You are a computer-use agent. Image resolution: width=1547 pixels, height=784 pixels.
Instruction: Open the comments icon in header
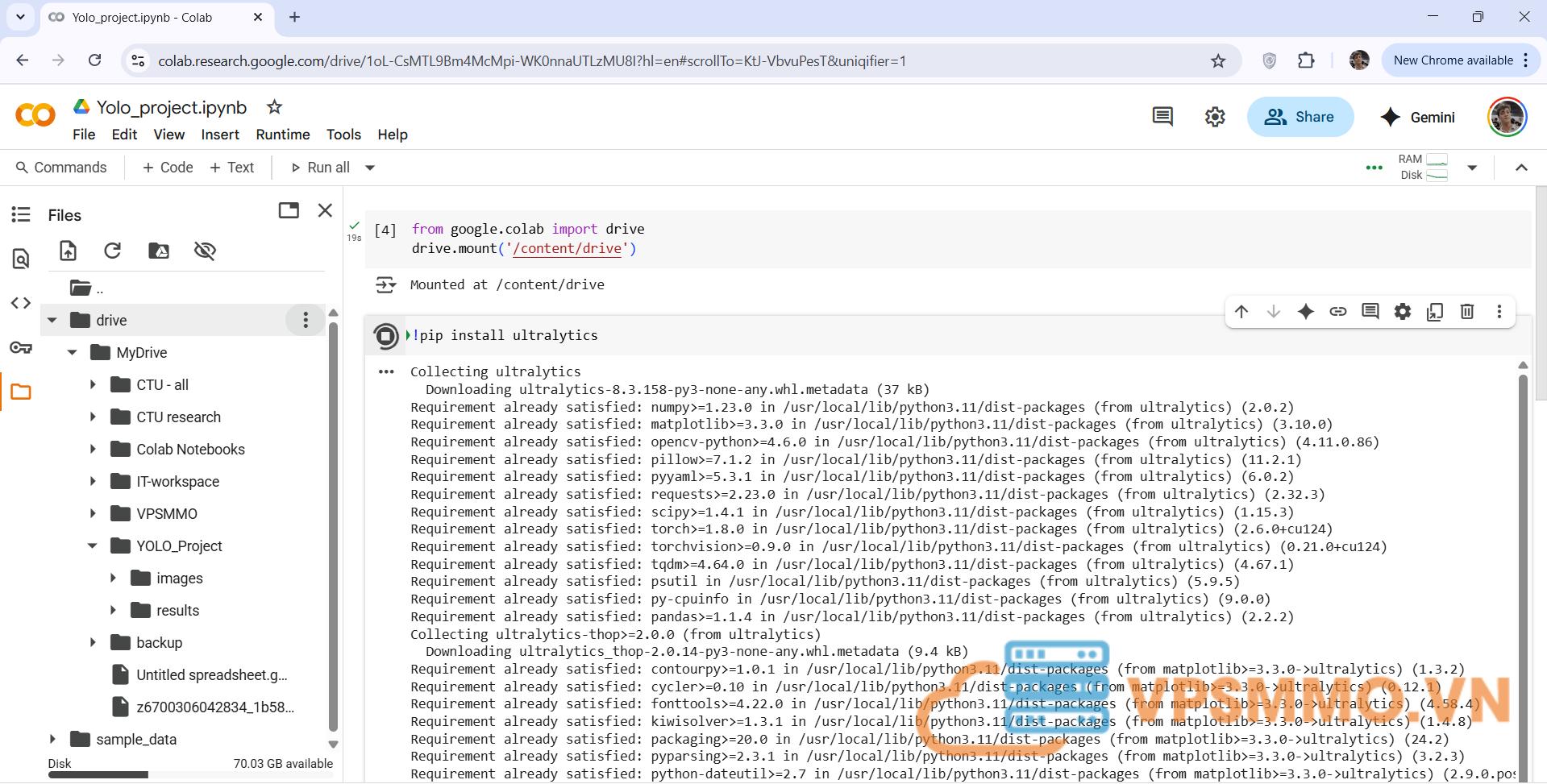click(1162, 117)
